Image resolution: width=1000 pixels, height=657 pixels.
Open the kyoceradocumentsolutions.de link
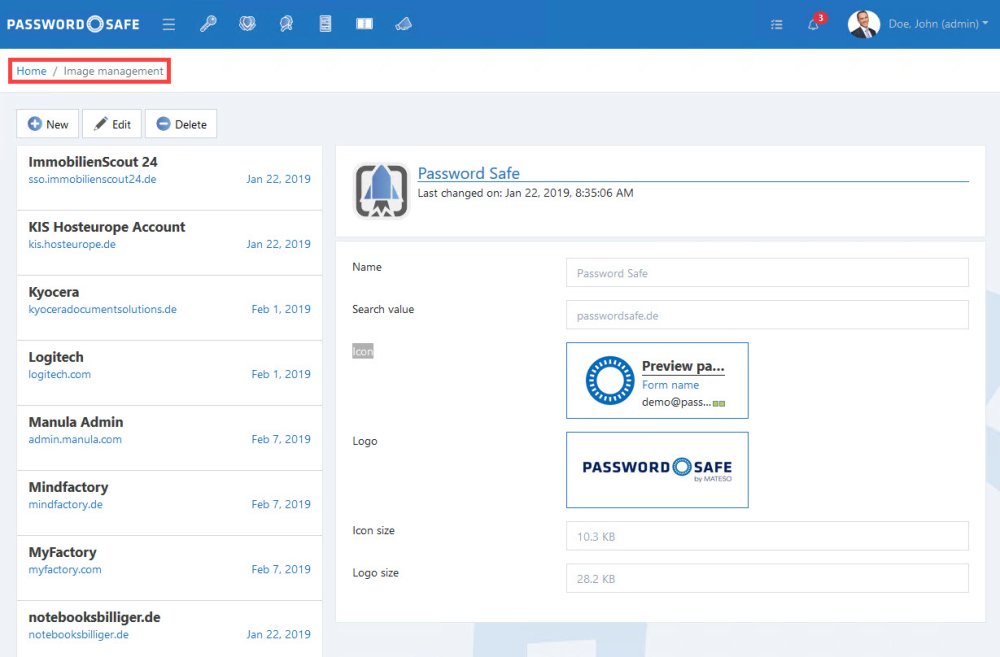coord(103,309)
